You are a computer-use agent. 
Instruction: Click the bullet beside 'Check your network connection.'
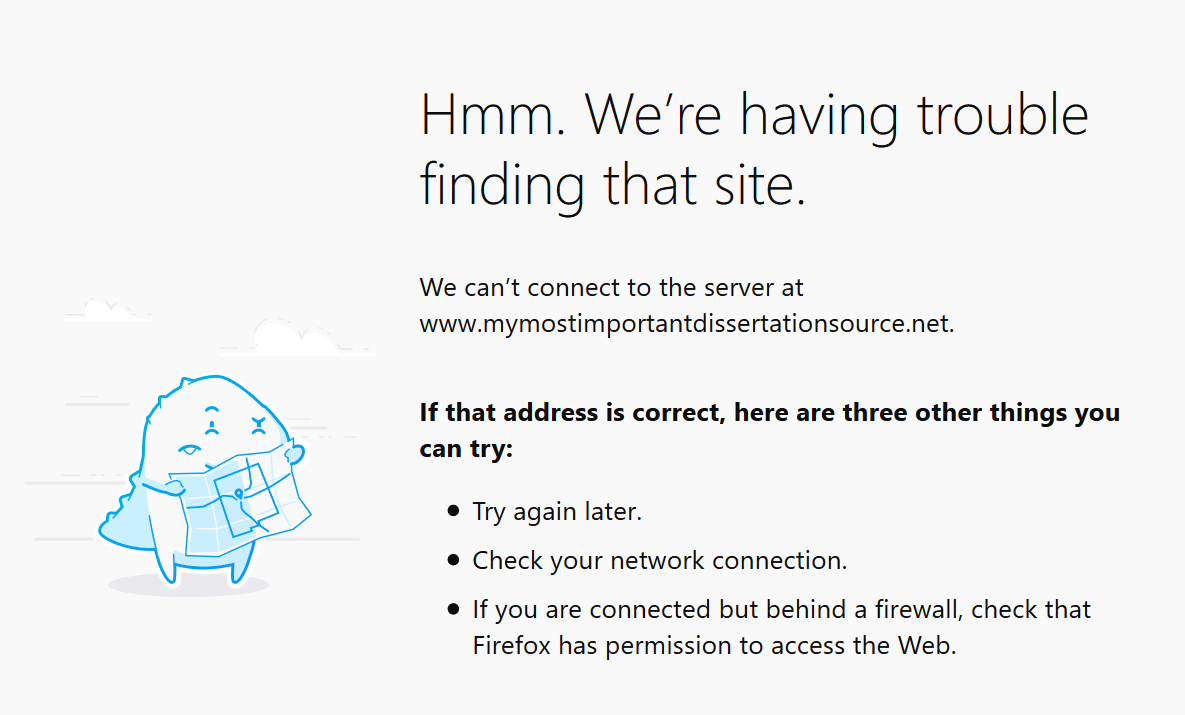point(453,560)
